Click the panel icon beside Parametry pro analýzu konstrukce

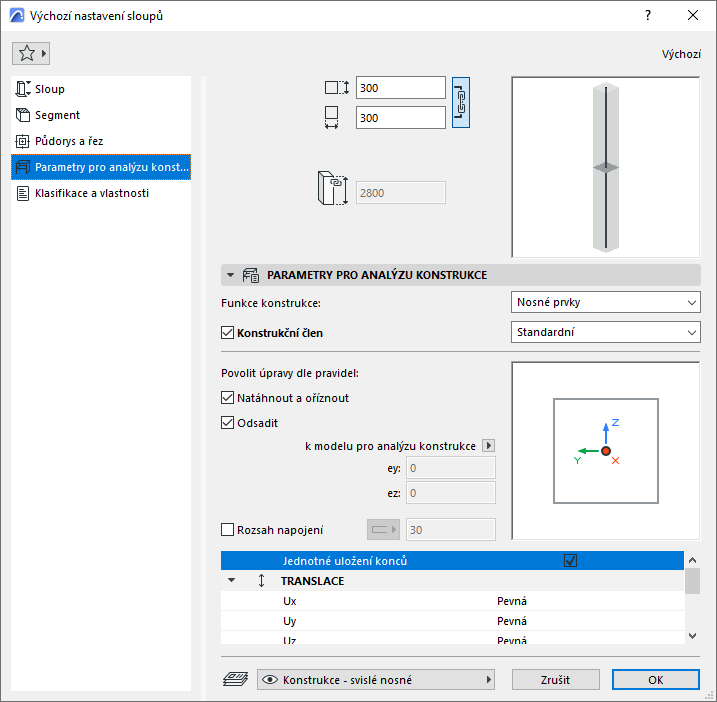coord(251,275)
